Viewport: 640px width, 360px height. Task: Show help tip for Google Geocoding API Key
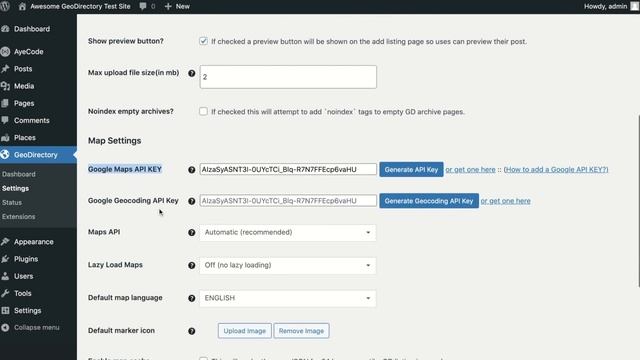click(x=191, y=201)
